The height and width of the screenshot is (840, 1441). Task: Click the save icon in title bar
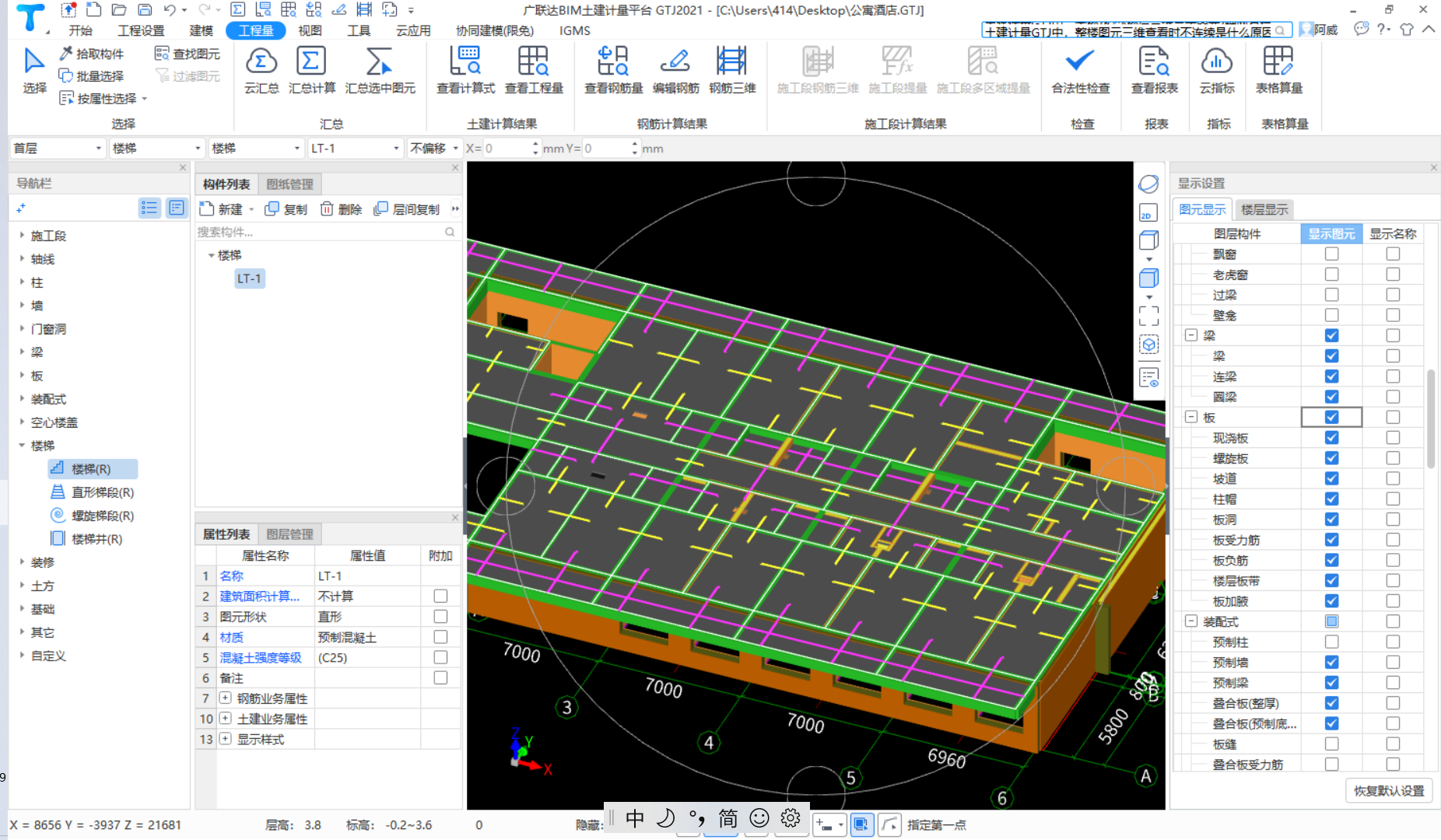click(145, 10)
